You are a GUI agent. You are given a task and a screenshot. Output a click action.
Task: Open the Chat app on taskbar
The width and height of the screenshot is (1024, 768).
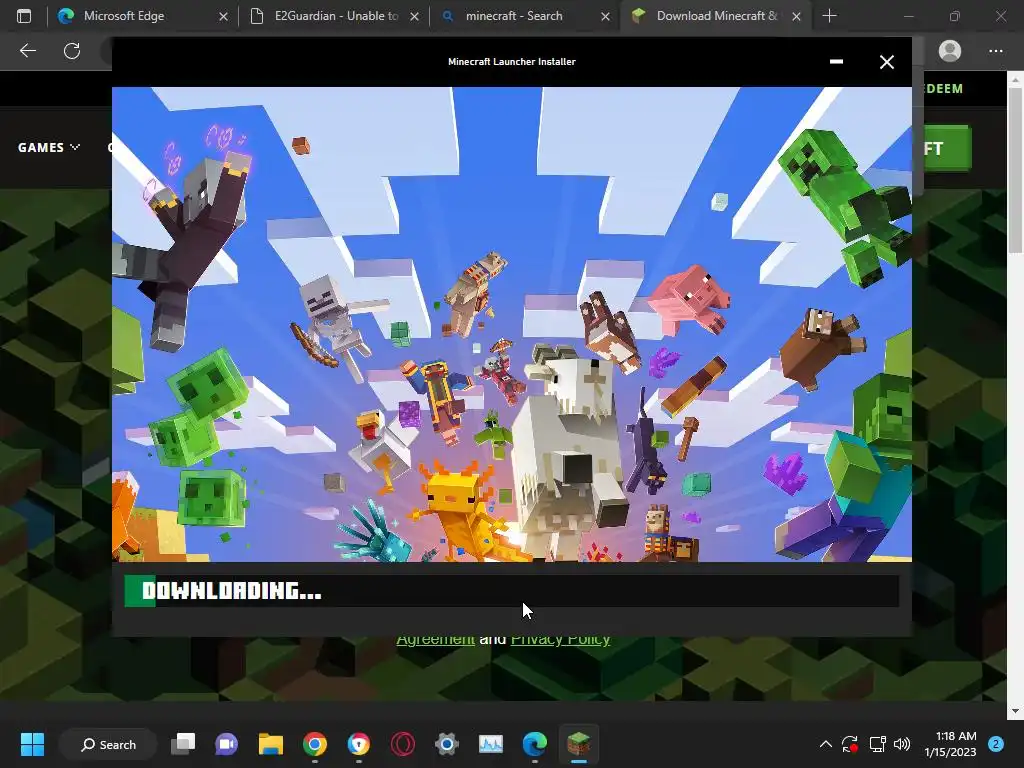tap(227, 744)
